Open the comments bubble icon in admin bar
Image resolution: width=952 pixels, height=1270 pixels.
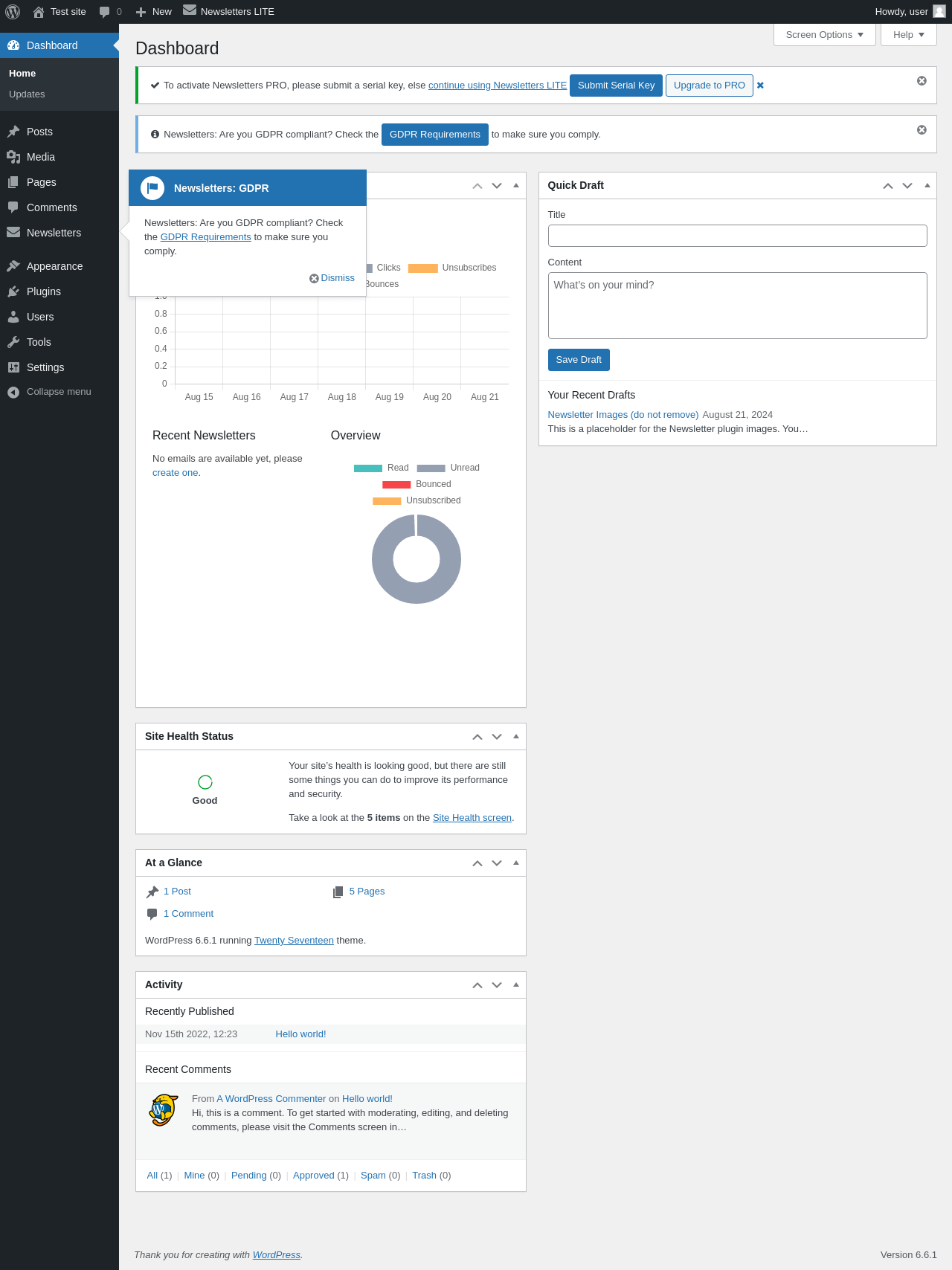tap(105, 12)
